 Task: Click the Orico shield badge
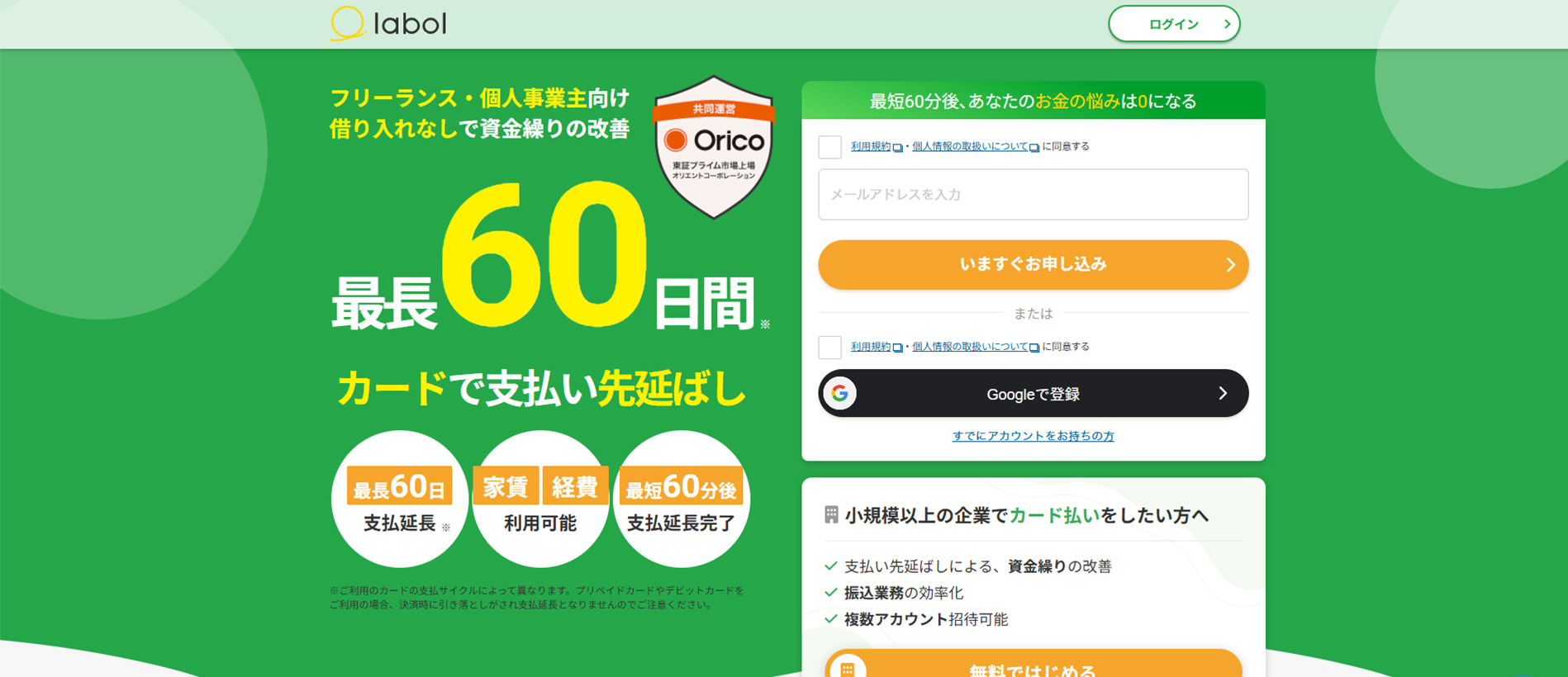point(715,147)
